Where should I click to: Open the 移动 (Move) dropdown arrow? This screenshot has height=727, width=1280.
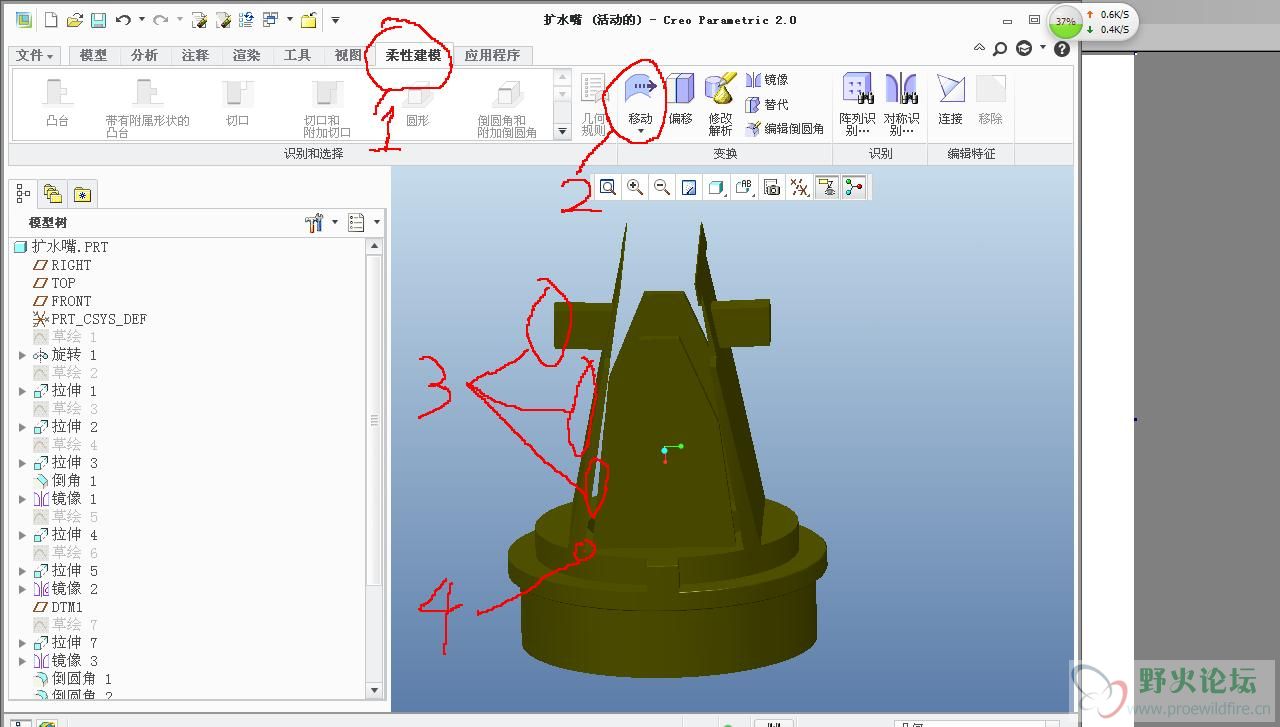[640, 131]
